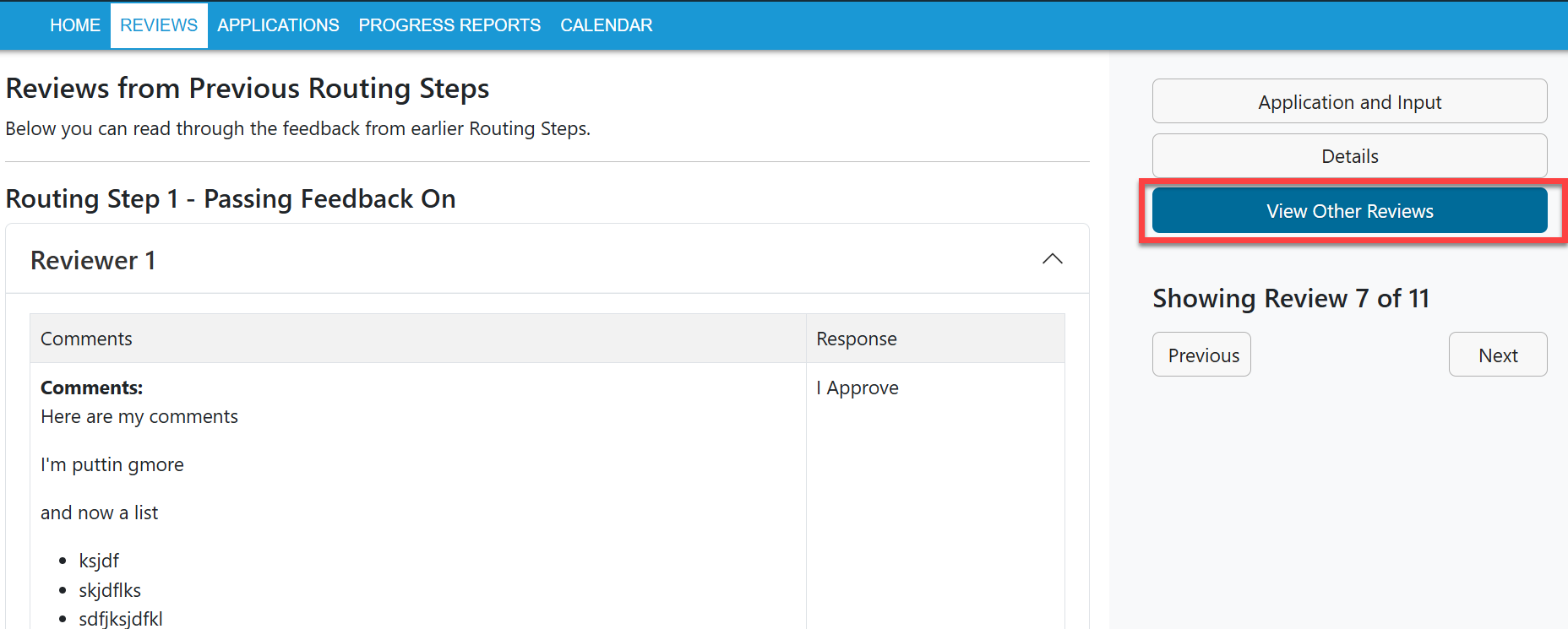Switch to the CALENDAR tab
1568x629 pixels.
click(607, 25)
